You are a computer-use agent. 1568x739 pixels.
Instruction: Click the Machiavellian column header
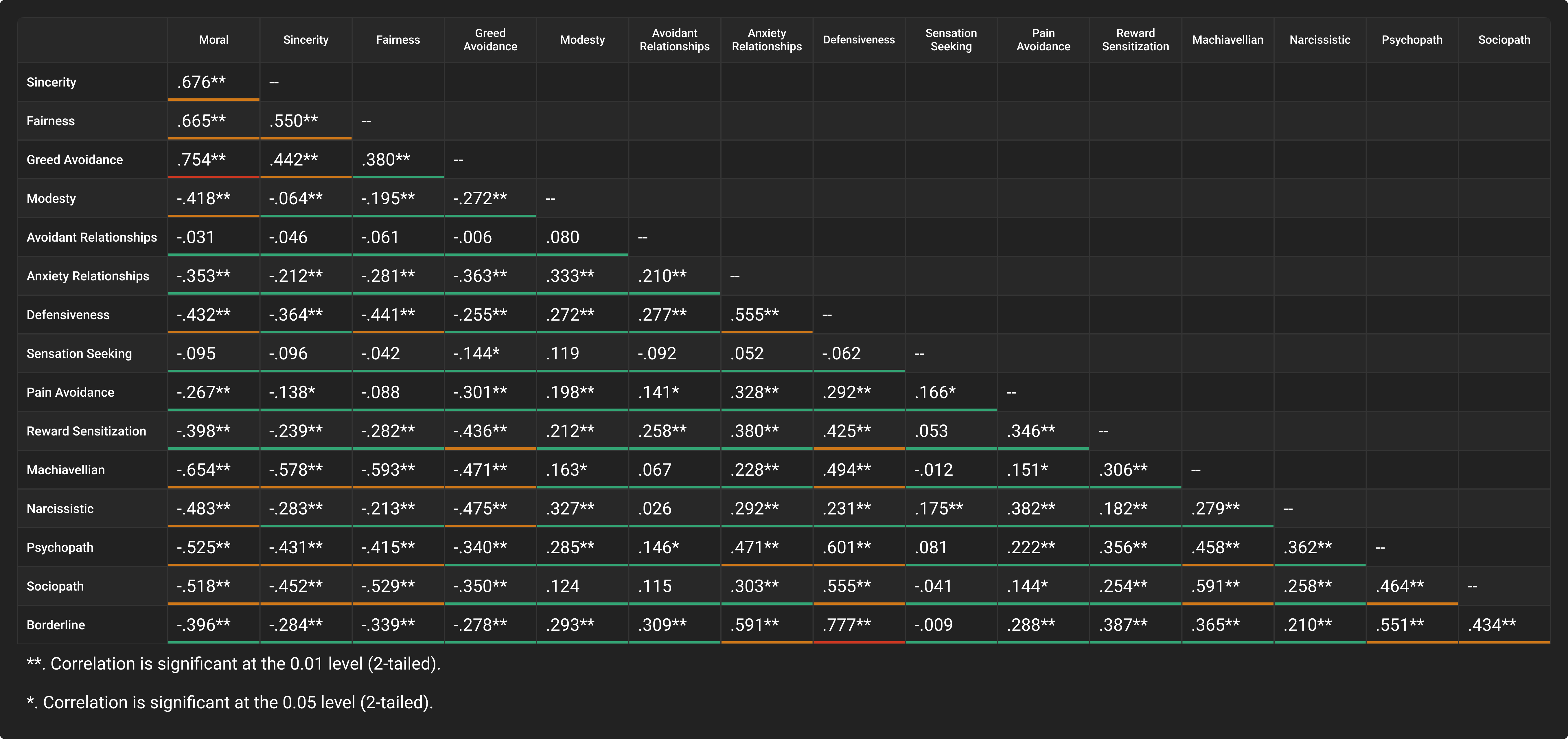[x=1228, y=40]
